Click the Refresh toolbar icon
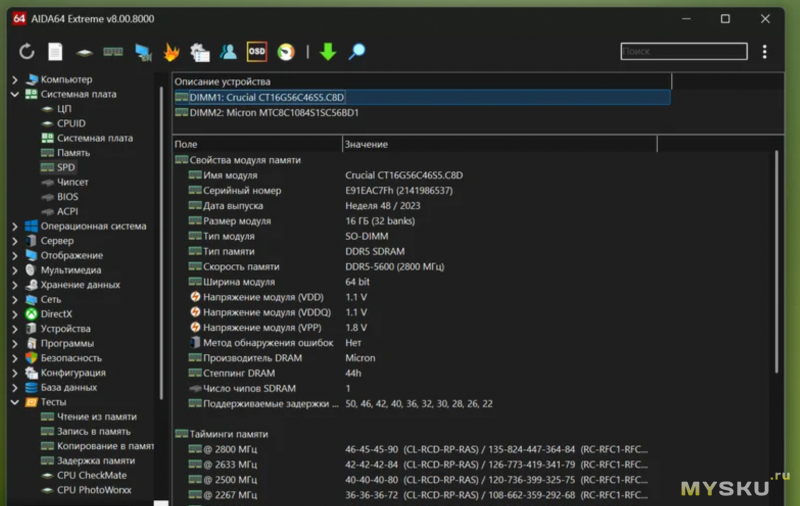800x506 pixels. pyautogui.click(x=27, y=52)
